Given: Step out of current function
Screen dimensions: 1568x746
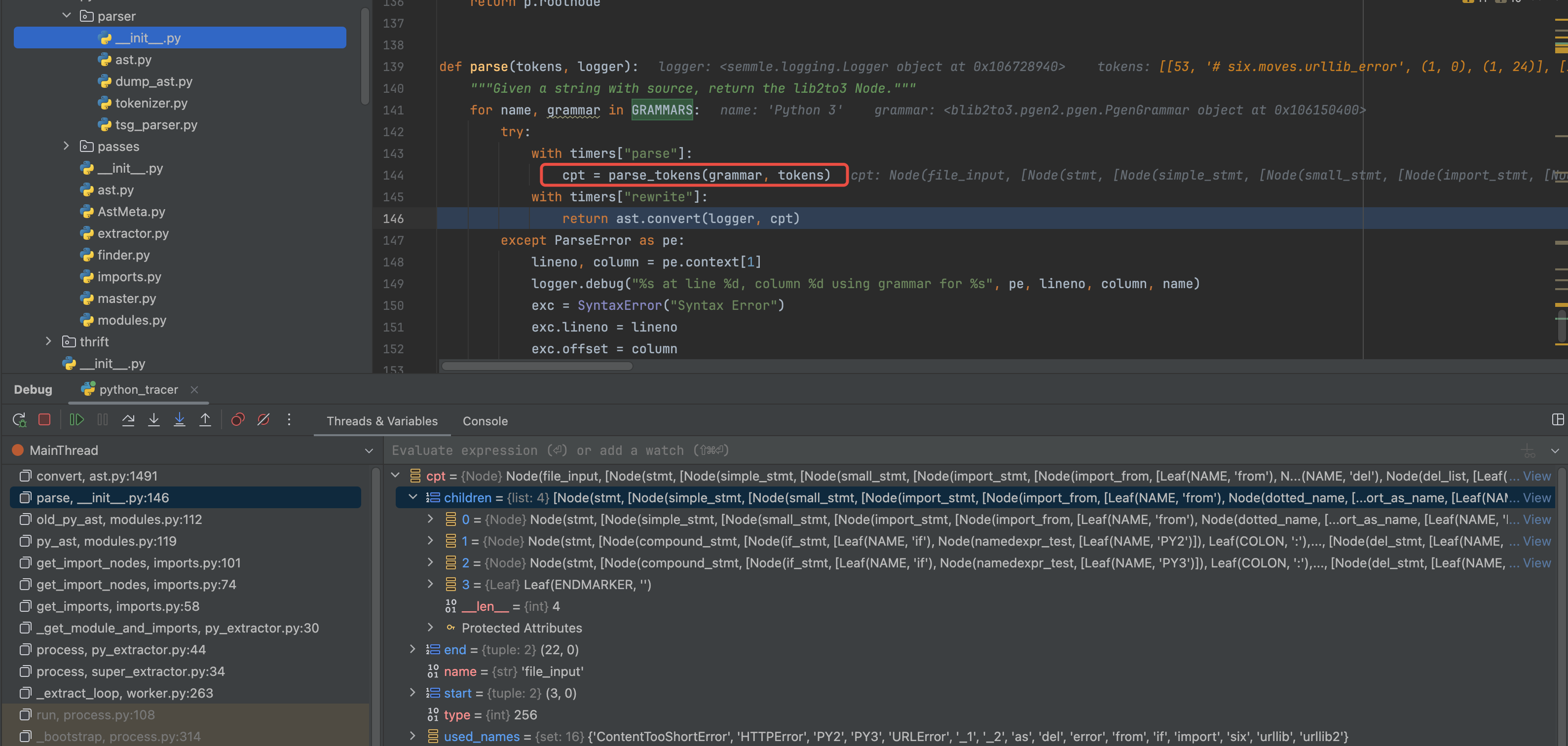Looking at the screenshot, I should coord(205,420).
